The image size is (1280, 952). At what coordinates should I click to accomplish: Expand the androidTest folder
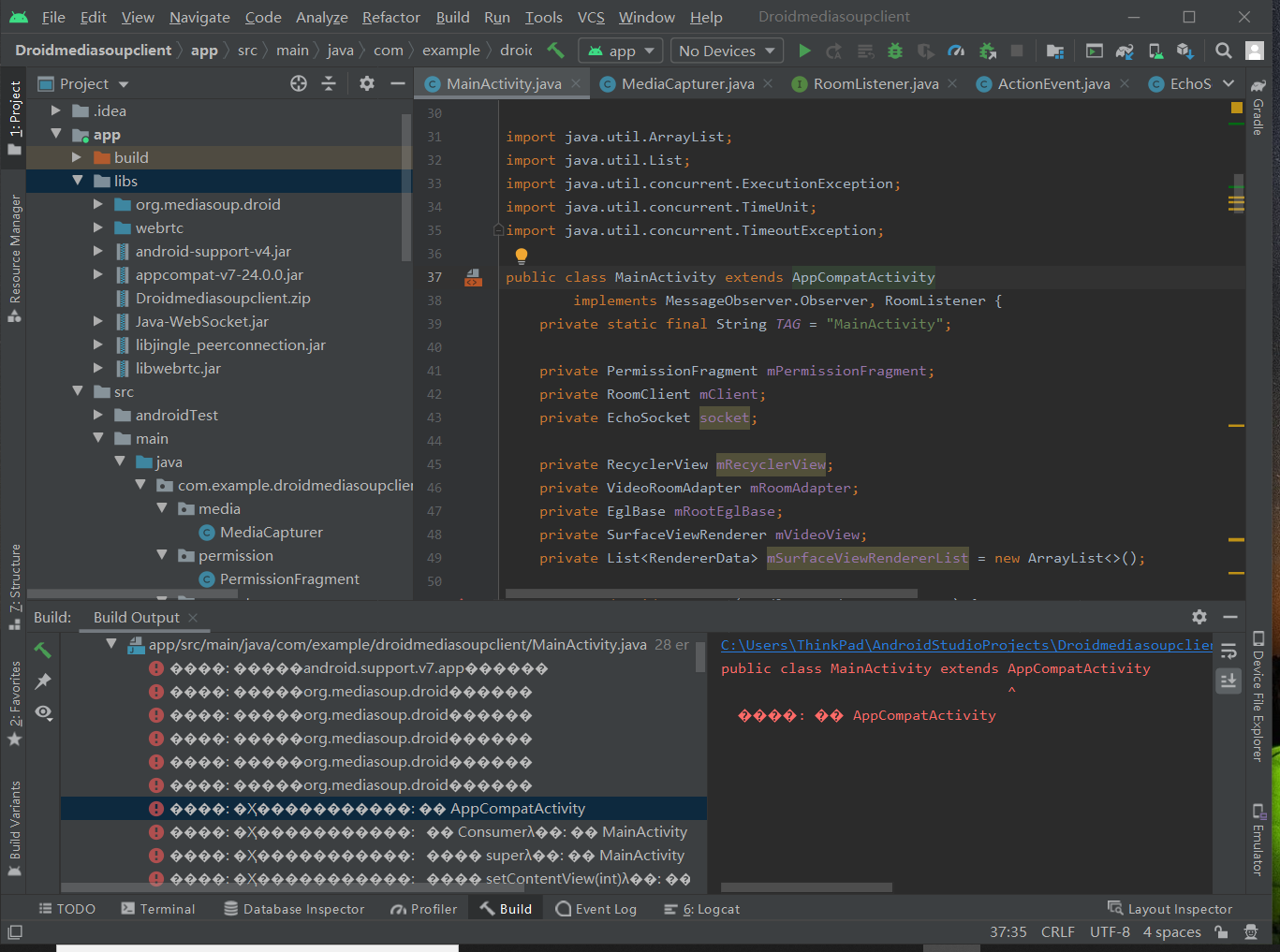pyautogui.click(x=98, y=415)
